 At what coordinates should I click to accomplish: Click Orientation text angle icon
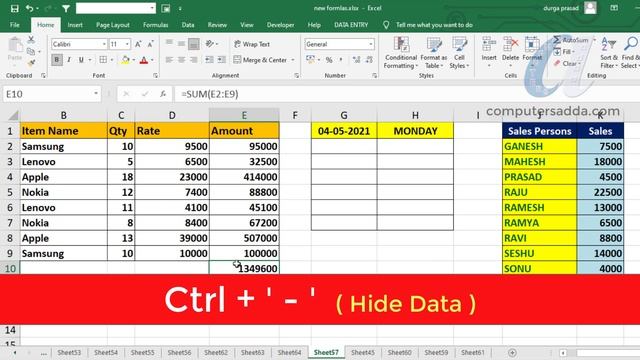[210, 44]
